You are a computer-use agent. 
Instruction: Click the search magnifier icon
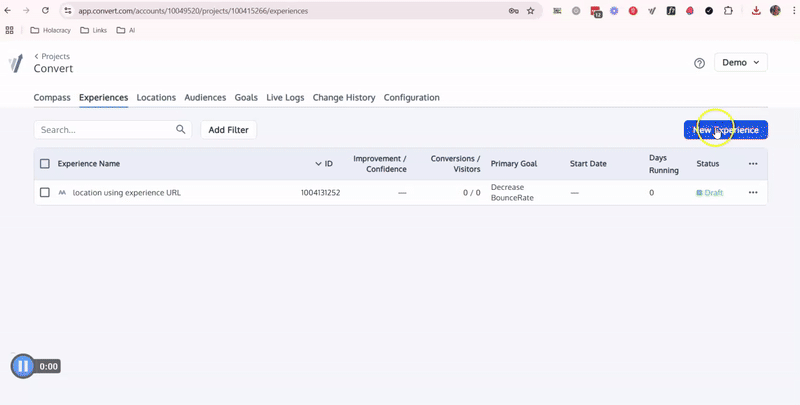pos(181,130)
